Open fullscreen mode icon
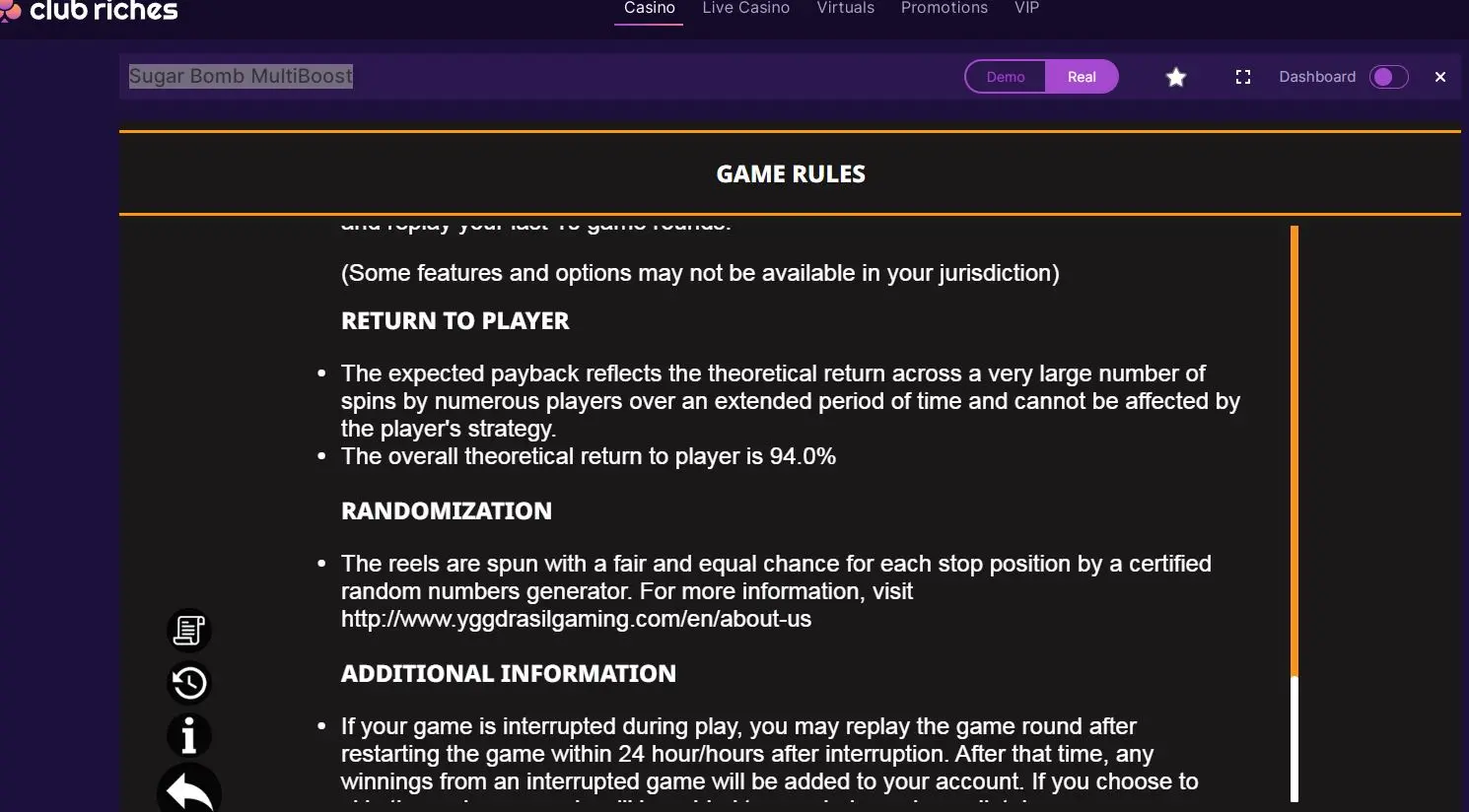Screen dimensions: 1469x812 click(1243, 77)
